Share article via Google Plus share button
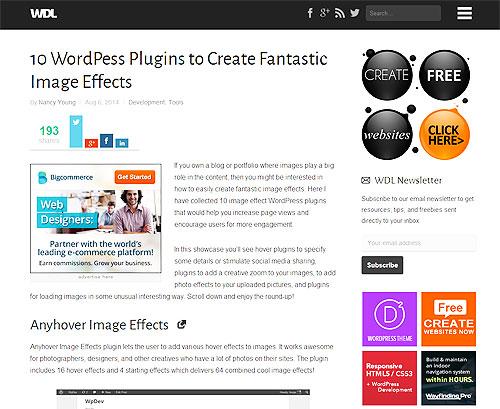Viewport: 500px width, 409px height. [x=91, y=143]
